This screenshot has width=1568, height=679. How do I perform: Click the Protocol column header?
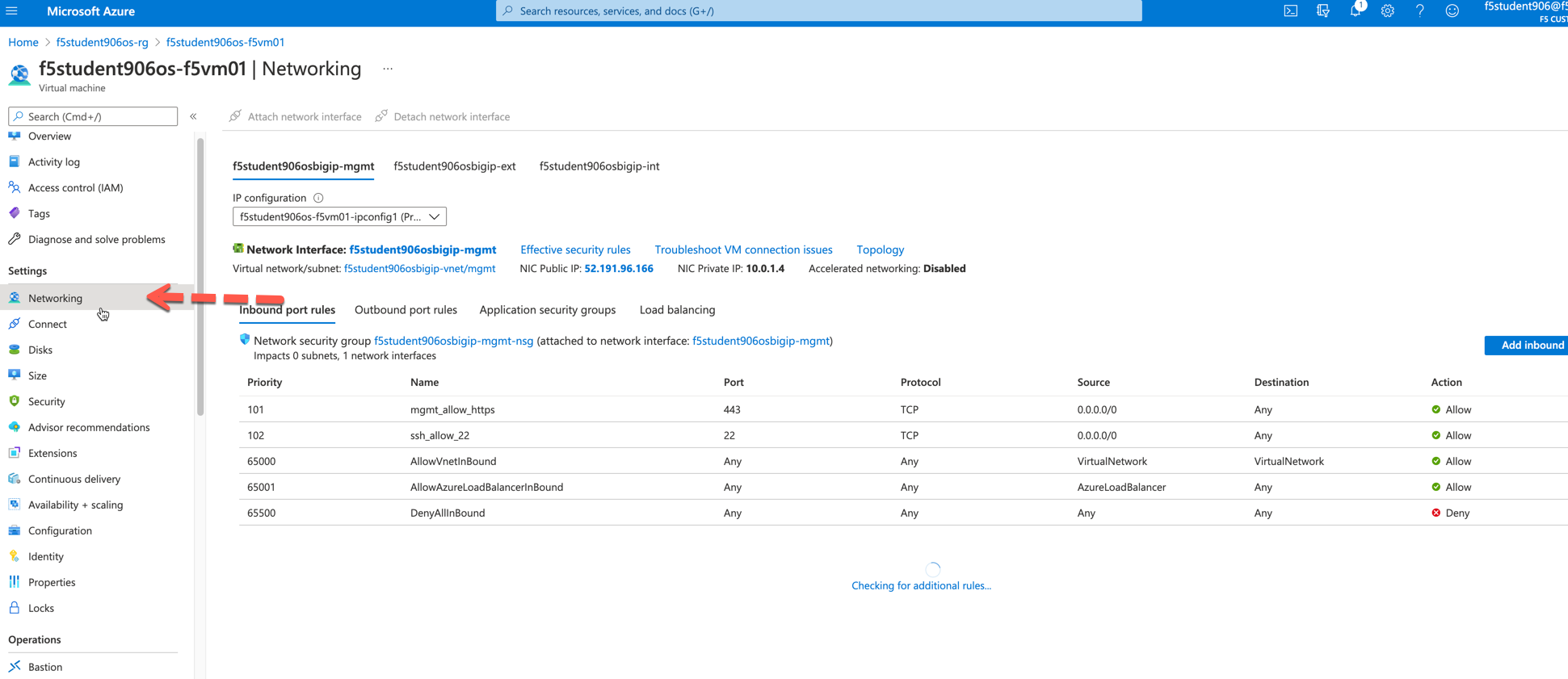pyautogui.click(x=921, y=383)
